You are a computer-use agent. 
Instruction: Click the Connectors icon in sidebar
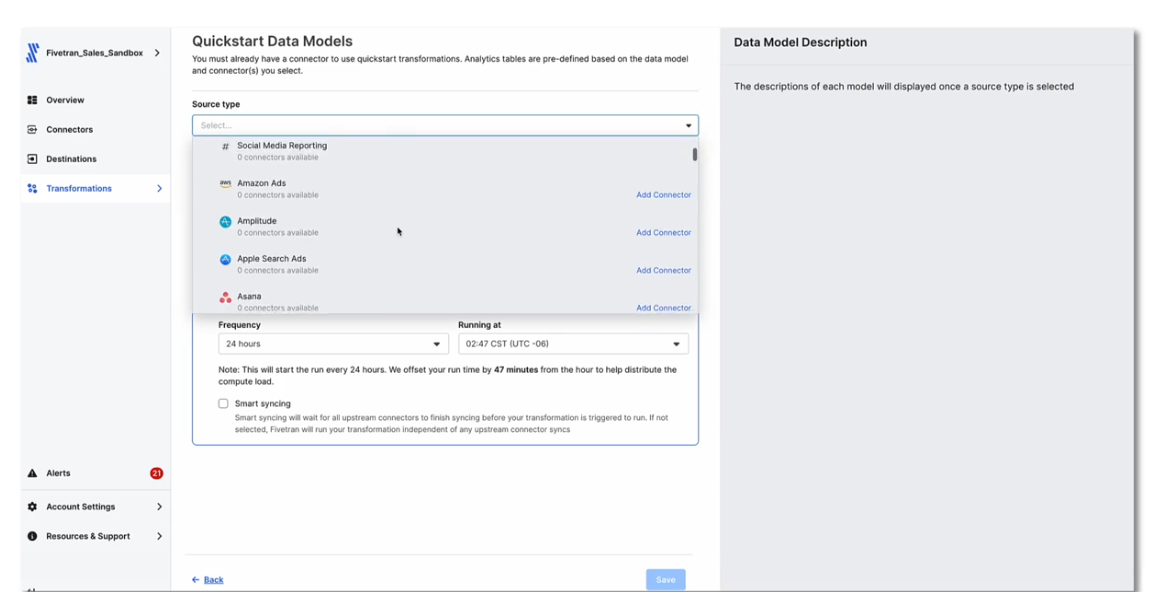[x=32, y=129]
